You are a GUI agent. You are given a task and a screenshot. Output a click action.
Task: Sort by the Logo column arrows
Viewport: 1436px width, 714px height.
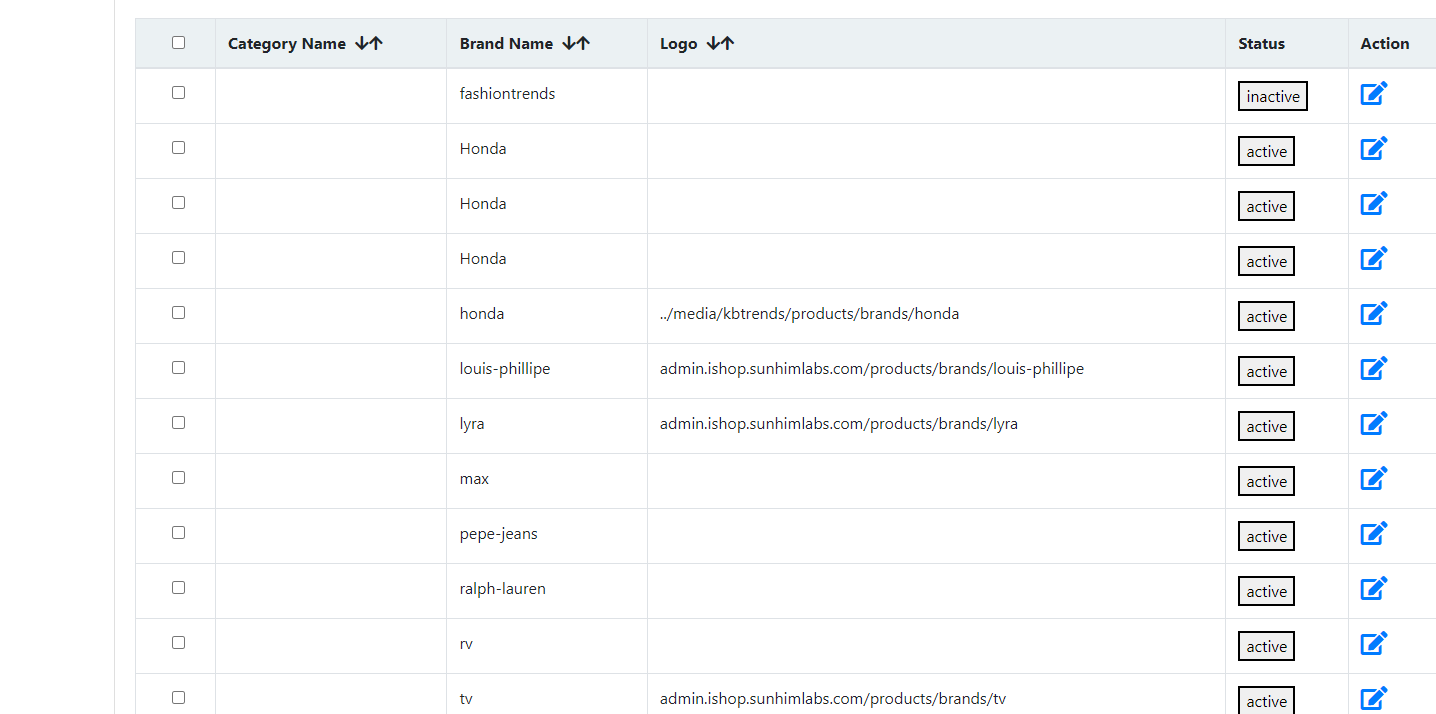[x=720, y=43]
